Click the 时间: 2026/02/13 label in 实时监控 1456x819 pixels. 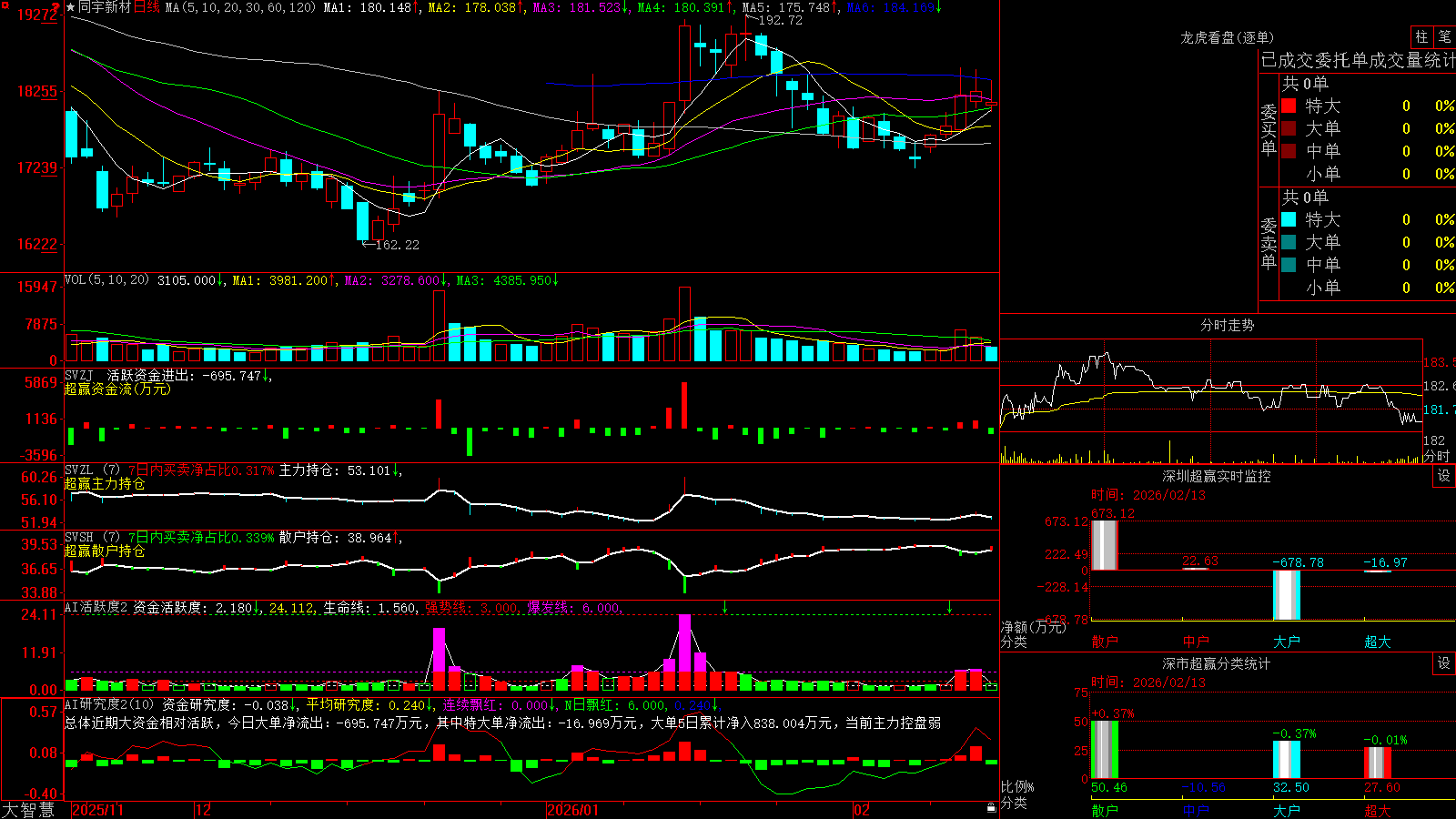point(1148,495)
